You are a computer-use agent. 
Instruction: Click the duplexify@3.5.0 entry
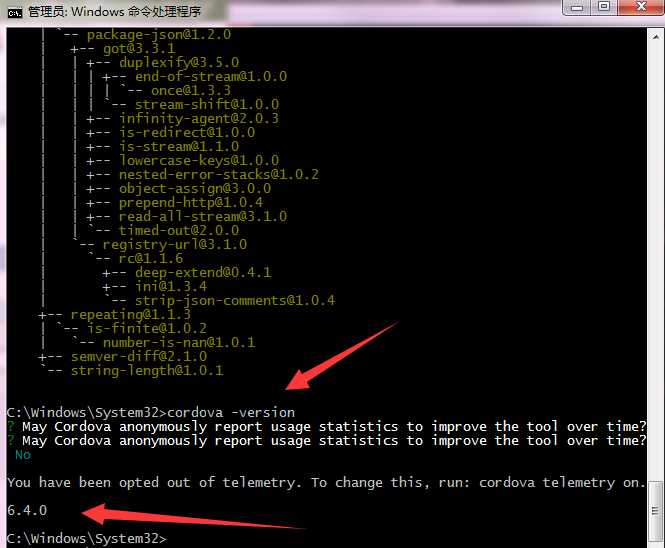pos(179,63)
